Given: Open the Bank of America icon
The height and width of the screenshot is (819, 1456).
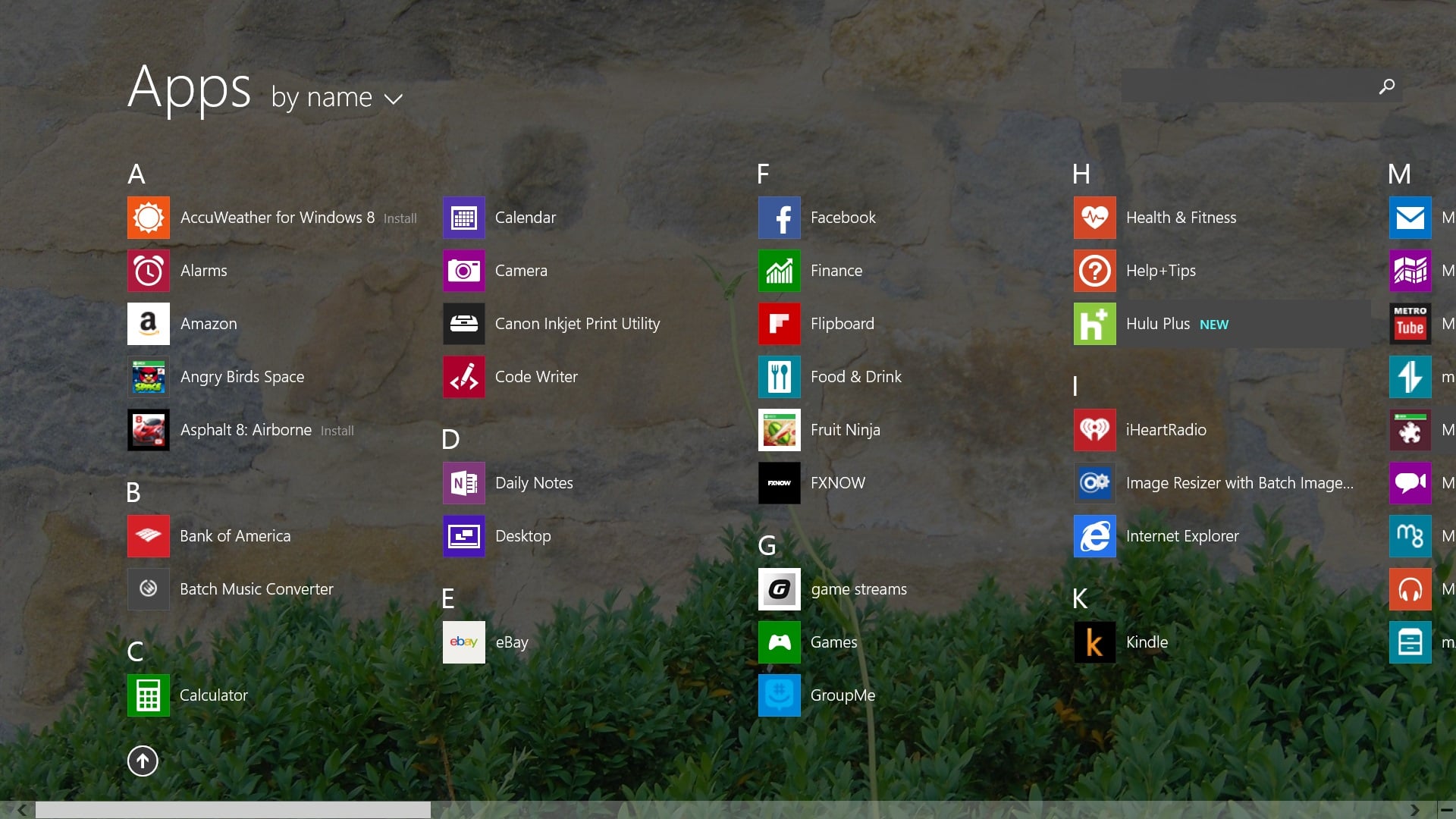Looking at the screenshot, I should coord(149,536).
